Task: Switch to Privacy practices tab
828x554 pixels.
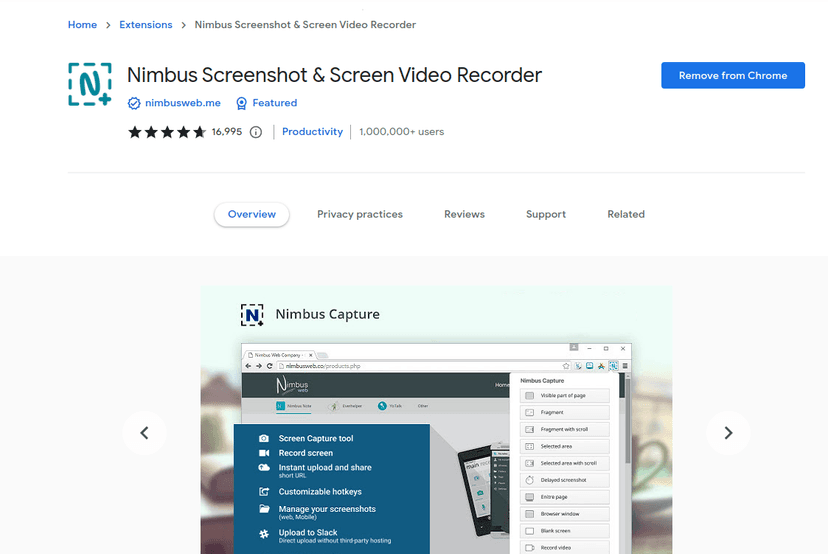Action: pyautogui.click(x=360, y=214)
